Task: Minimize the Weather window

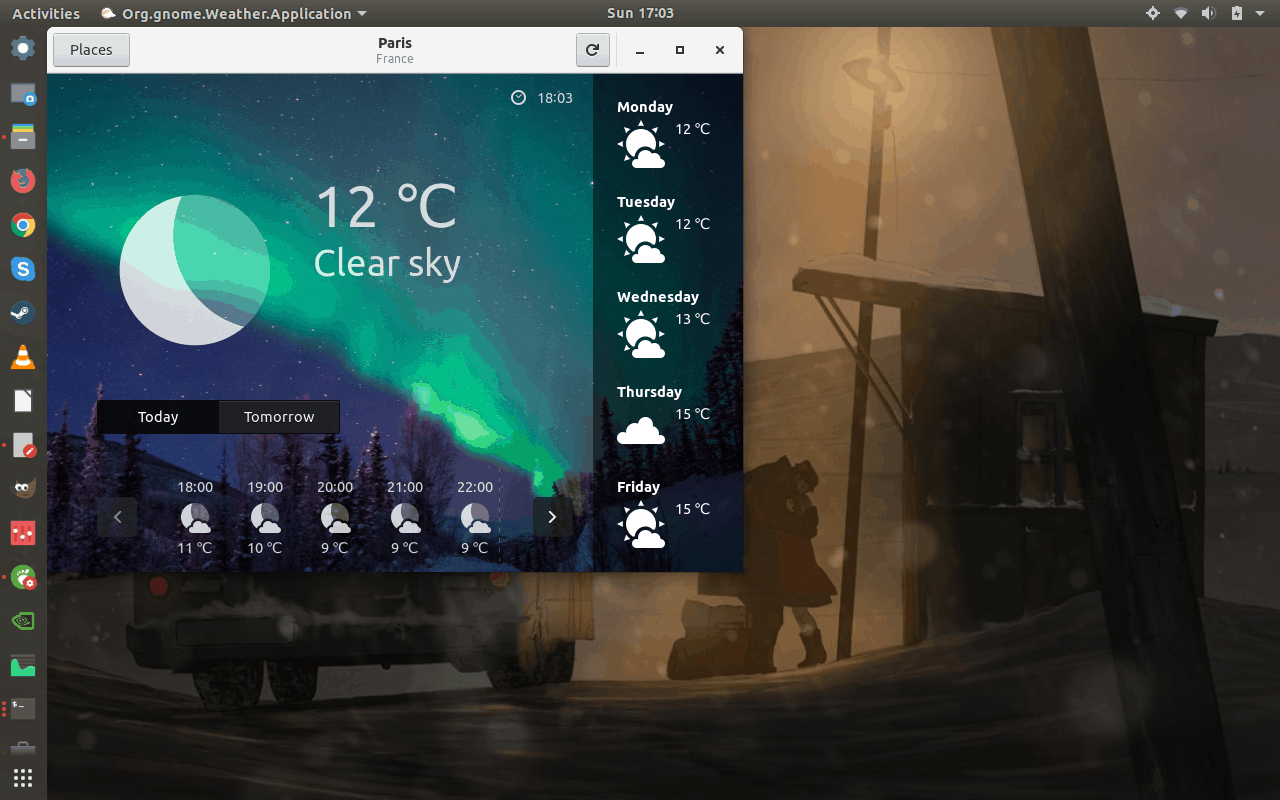Action: pos(640,50)
